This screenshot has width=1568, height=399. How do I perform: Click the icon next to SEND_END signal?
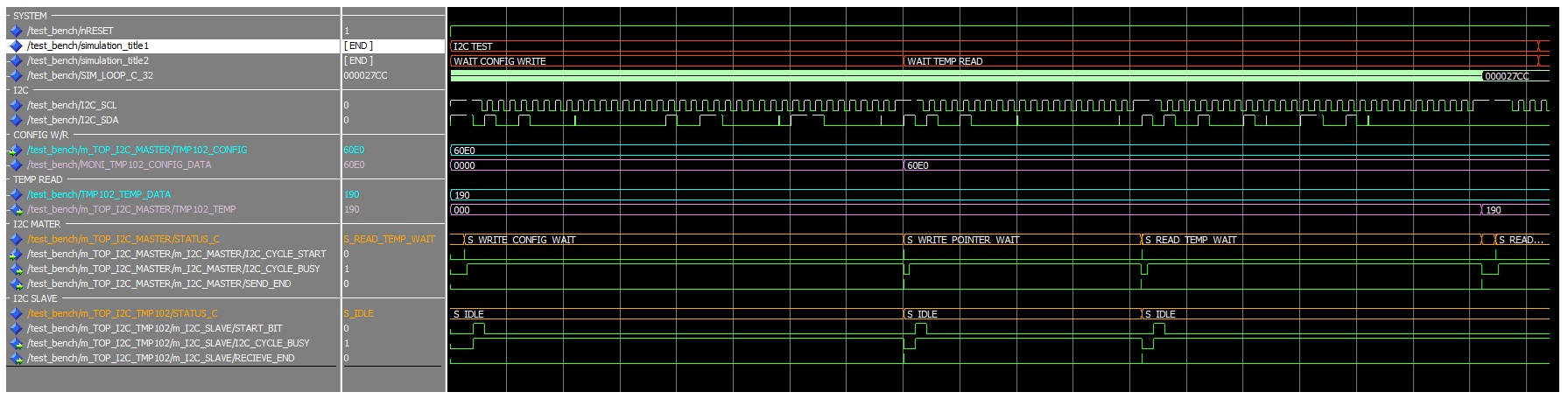tap(16, 283)
